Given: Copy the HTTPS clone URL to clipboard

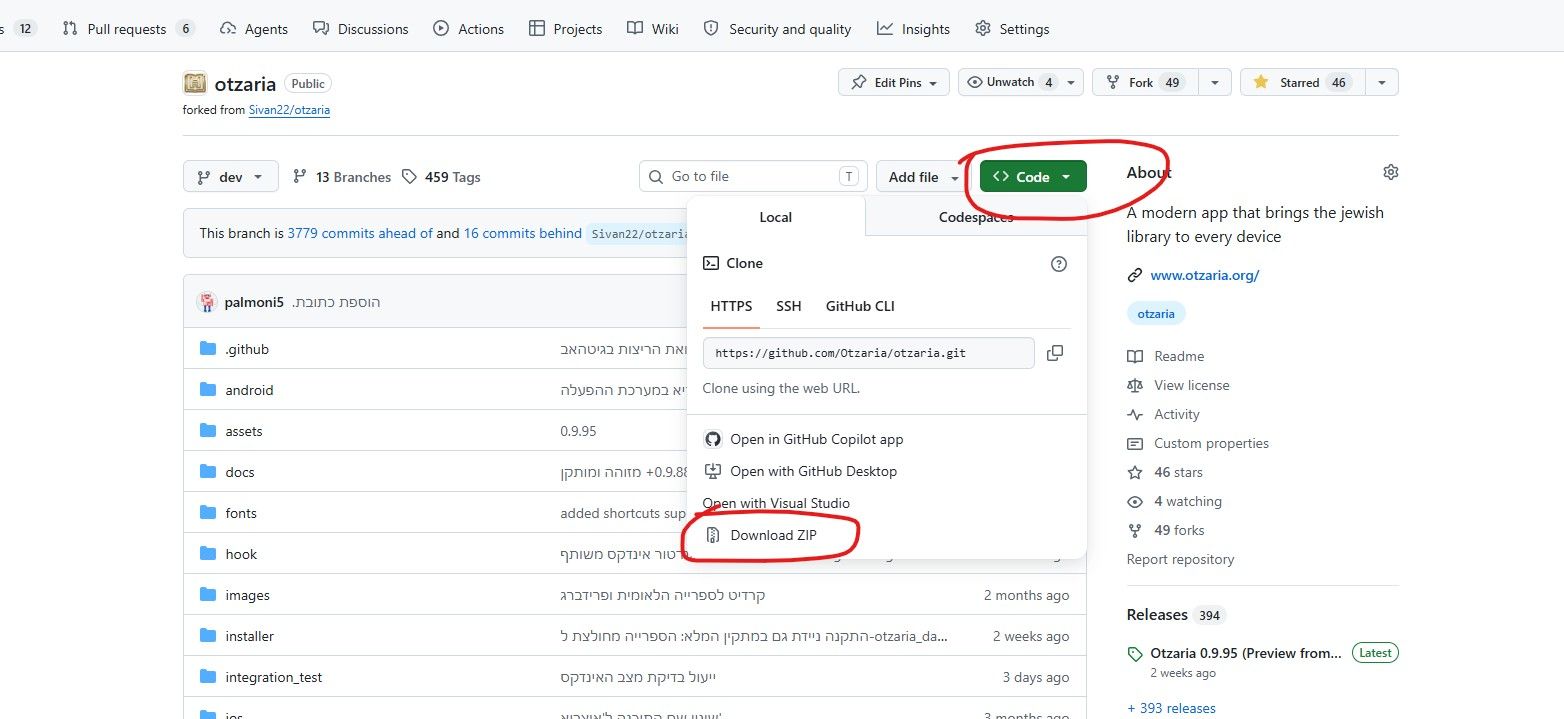Looking at the screenshot, I should (1054, 353).
